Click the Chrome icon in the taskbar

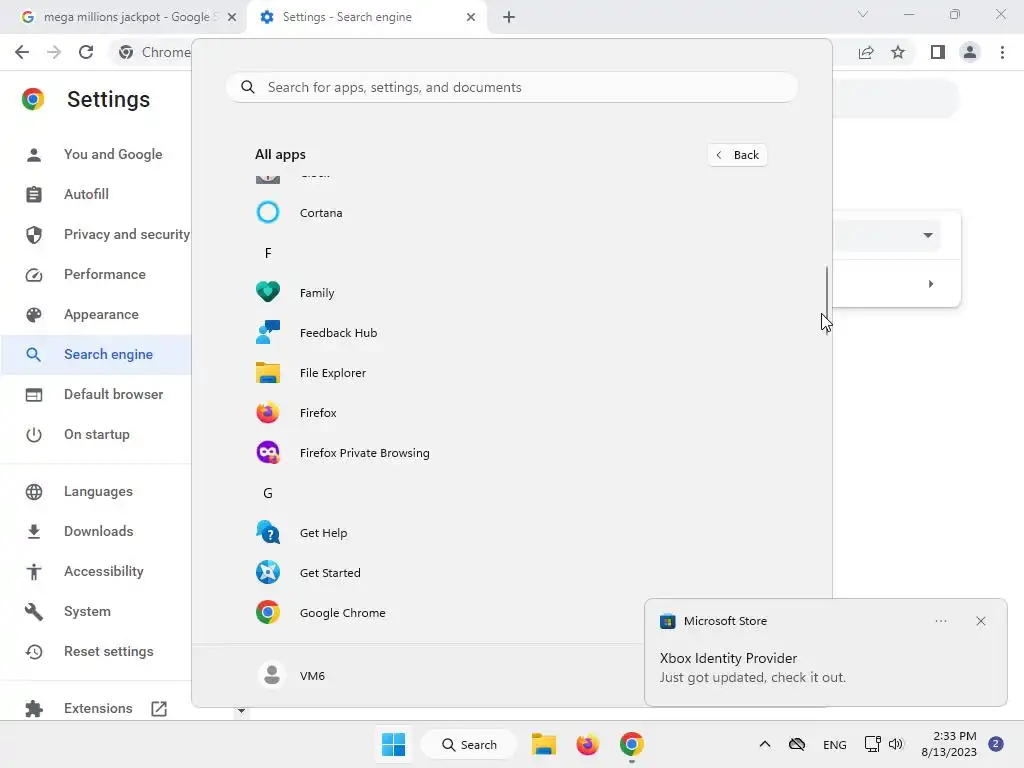click(632, 744)
